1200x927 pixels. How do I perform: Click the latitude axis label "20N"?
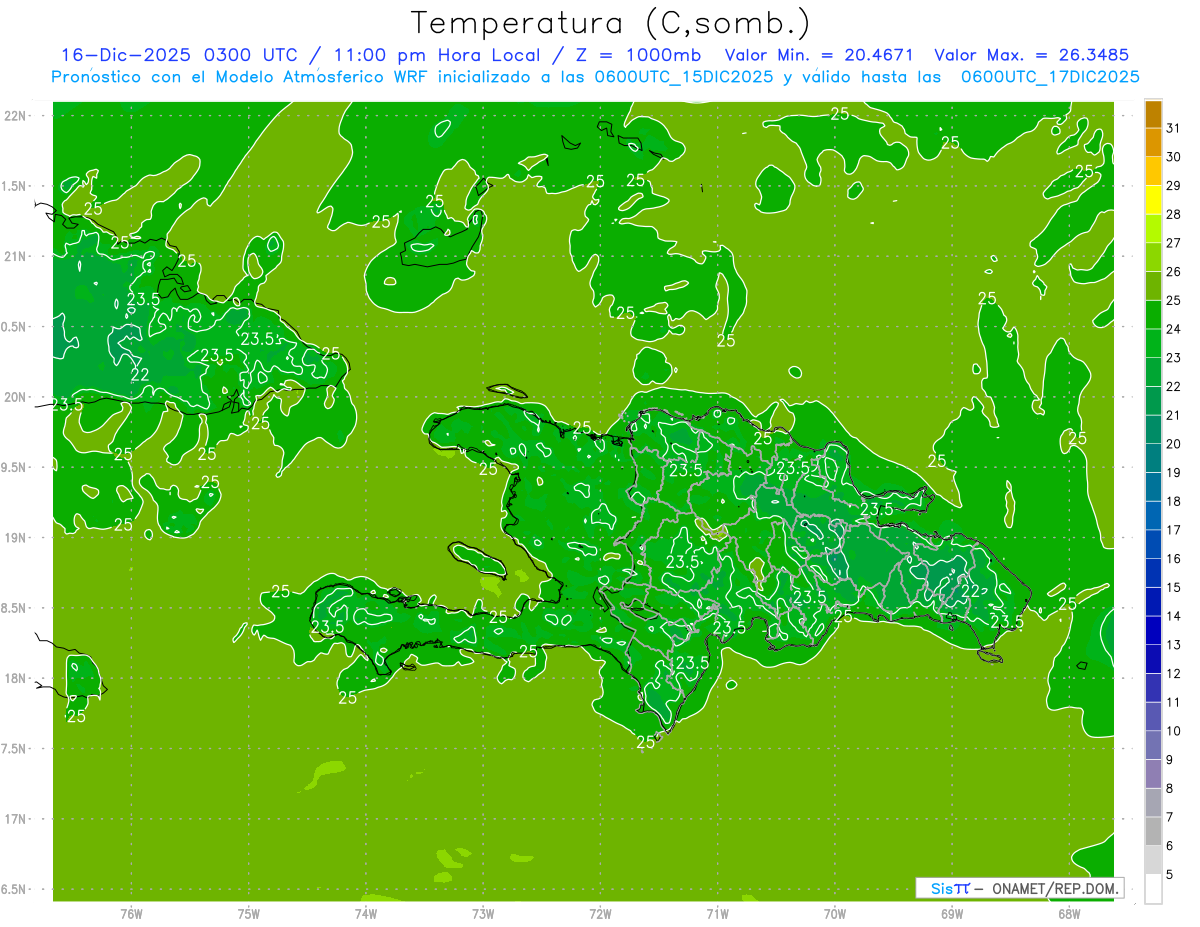[15, 397]
